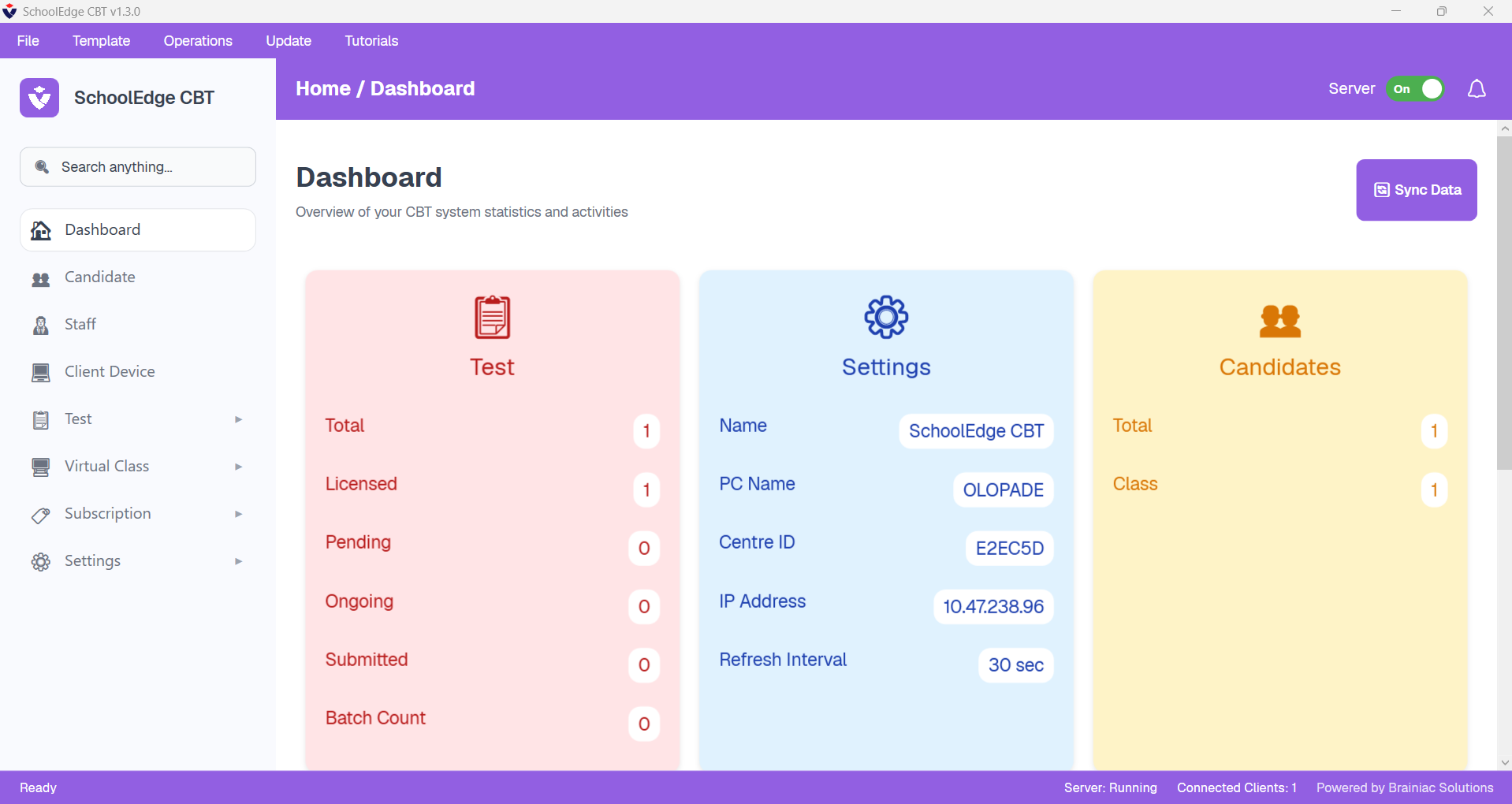Click the Client Device monitor icon
Screen dimensions: 1512x804
coord(41,373)
